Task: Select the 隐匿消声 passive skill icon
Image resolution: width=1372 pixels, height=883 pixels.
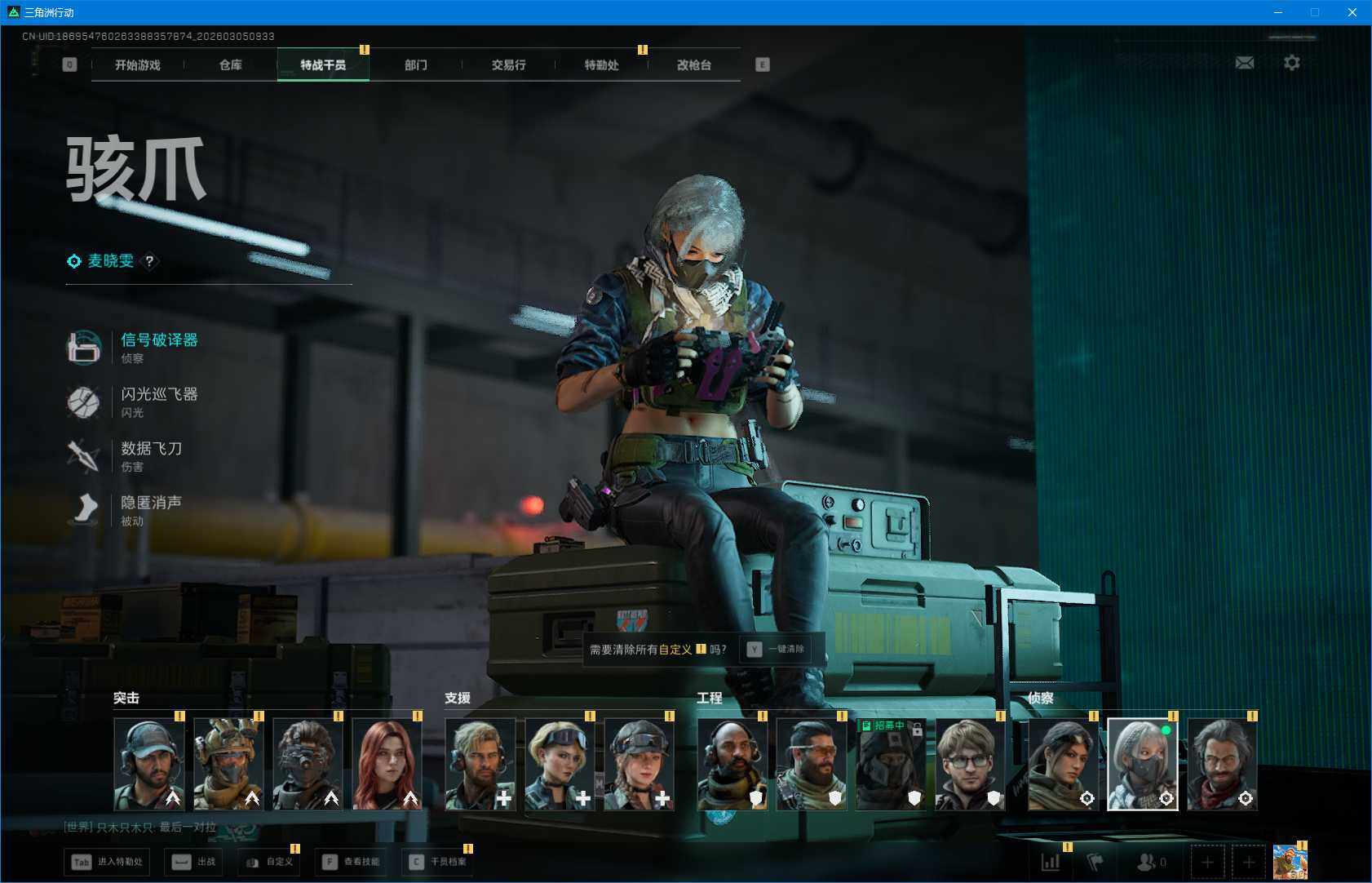Action: 83,510
